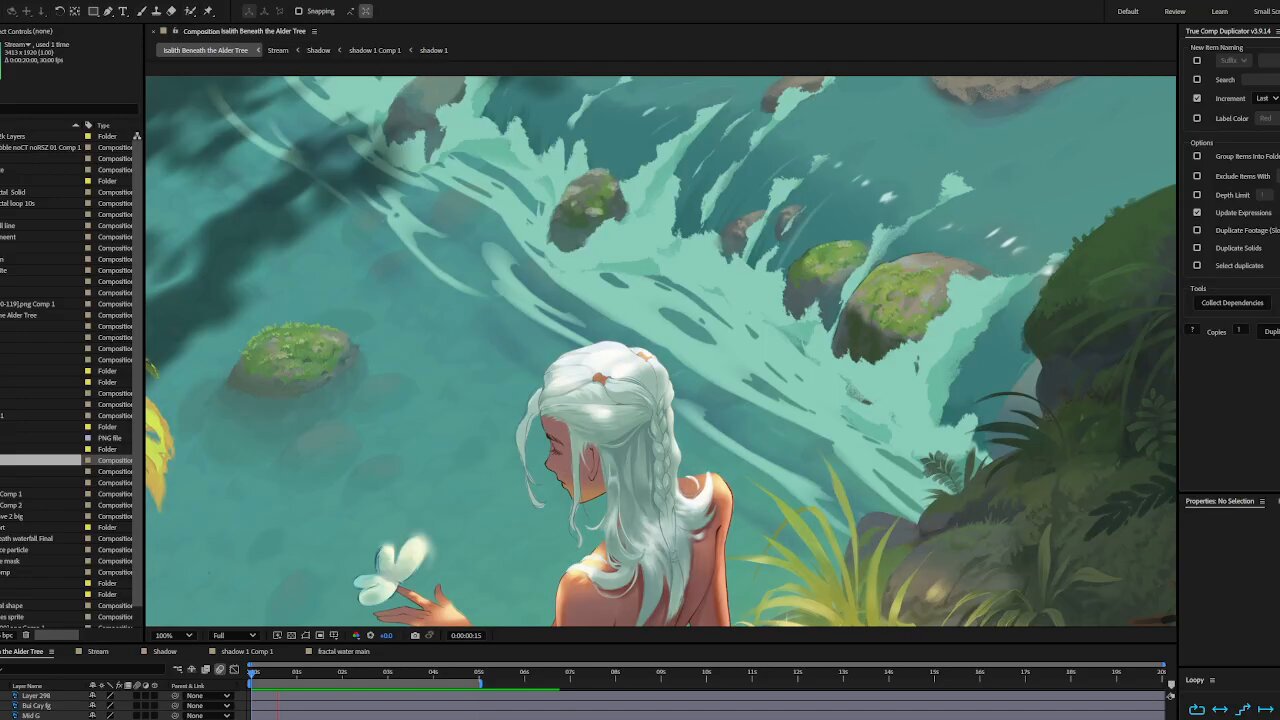Select the Brush tool
The height and width of the screenshot is (720, 1280).
click(141, 11)
